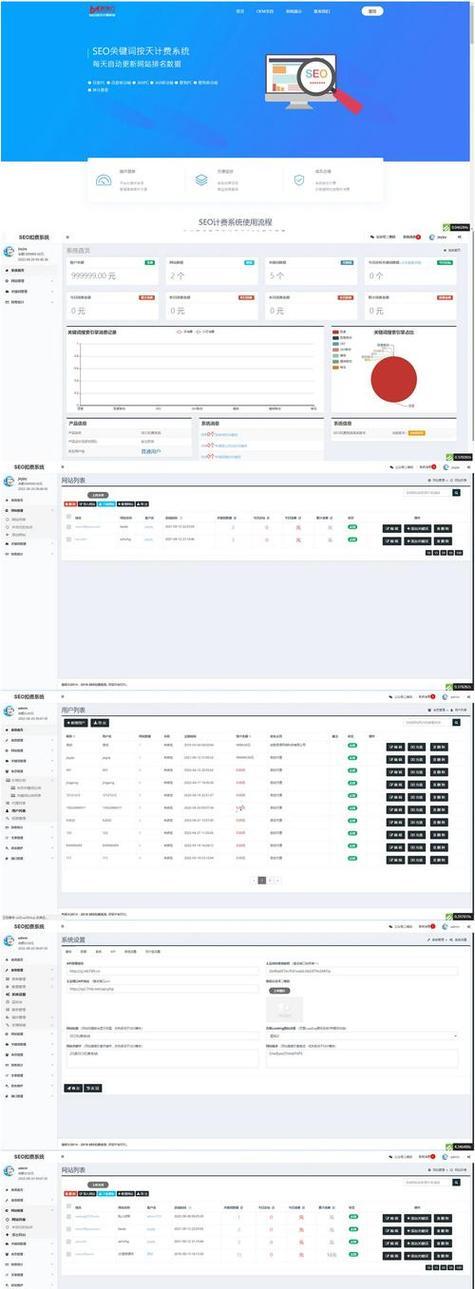Click the magnifier search icon on first 网站列表 page
The height and width of the screenshot is (1289, 475).
pos(456,493)
